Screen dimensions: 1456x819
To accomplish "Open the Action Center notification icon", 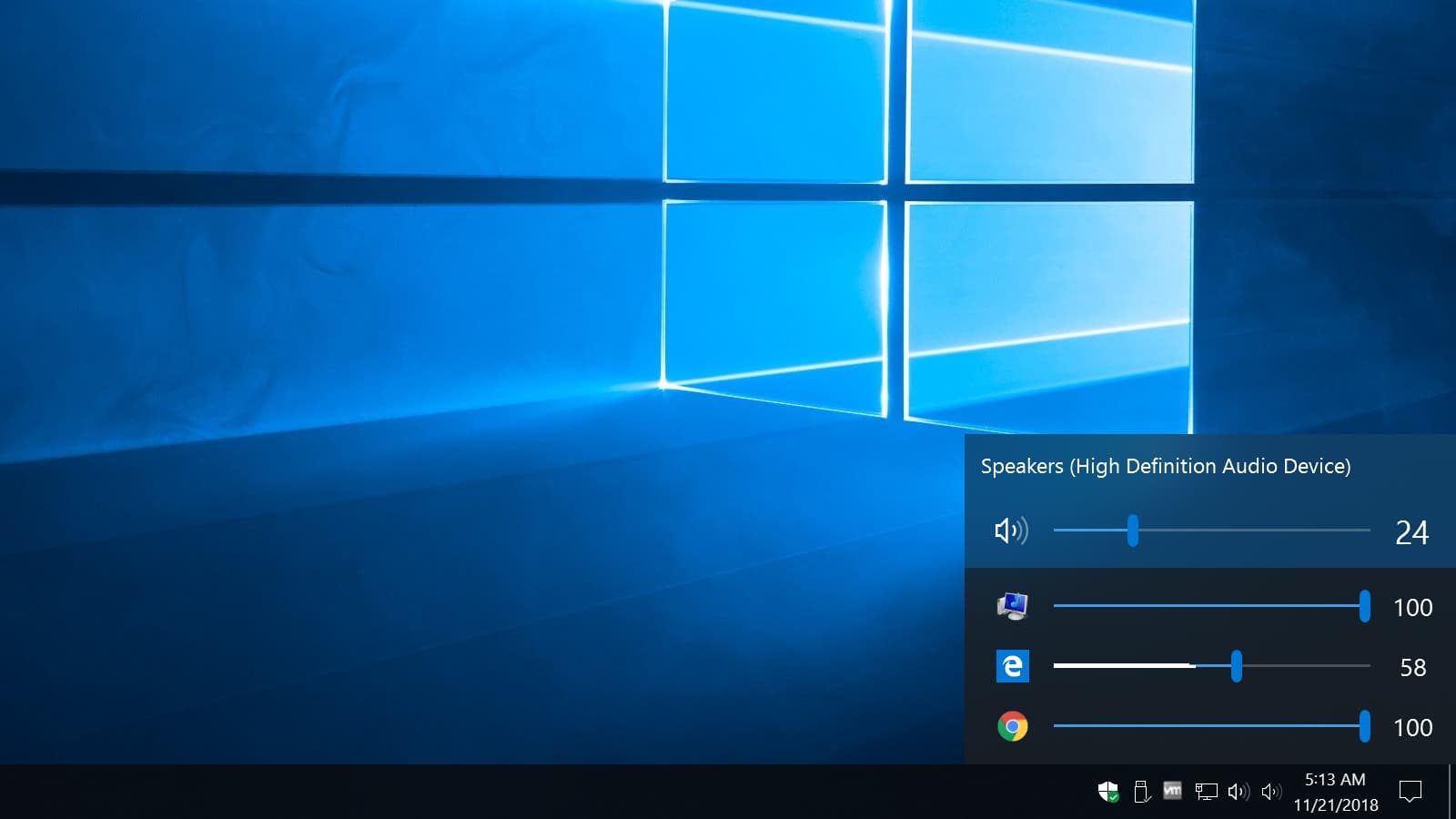I will [1410, 792].
